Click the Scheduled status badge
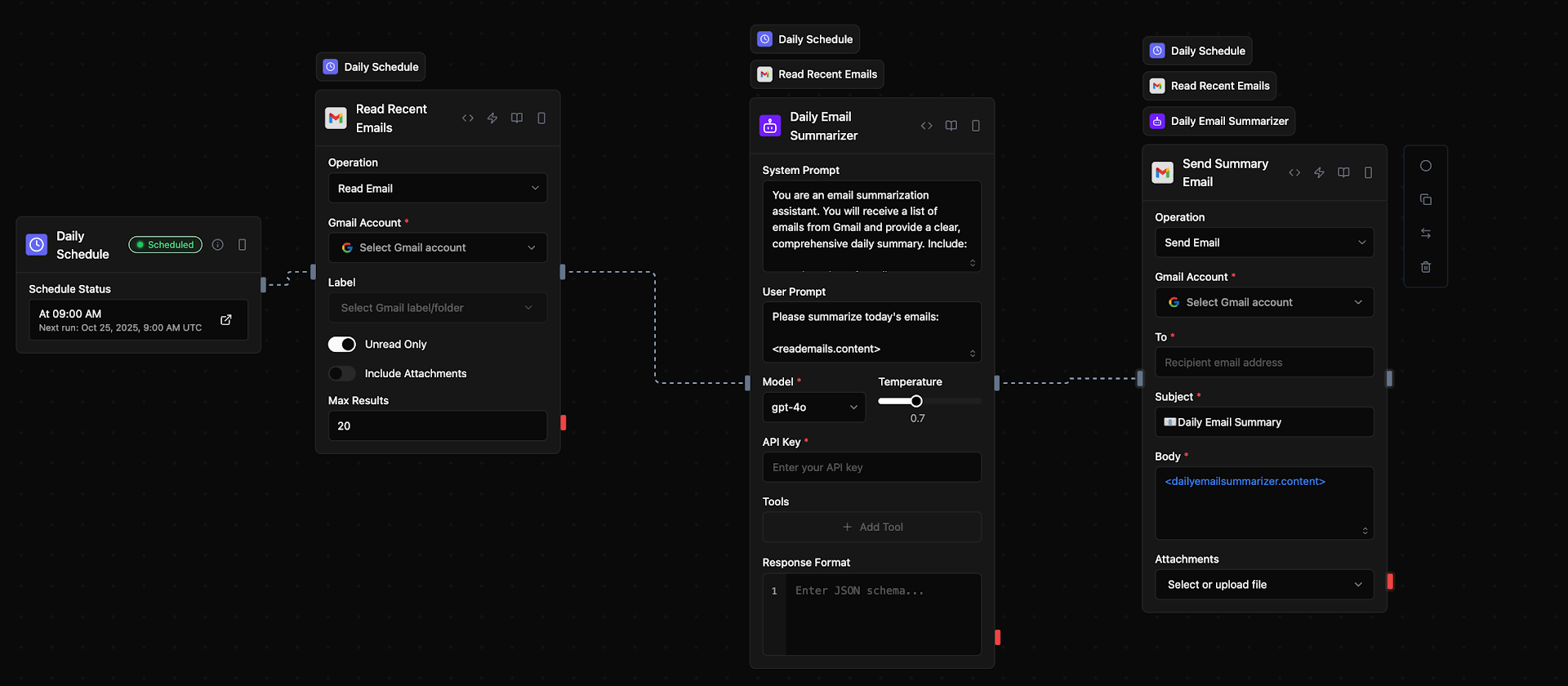The width and height of the screenshot is (1568, 686). [166, 245]
